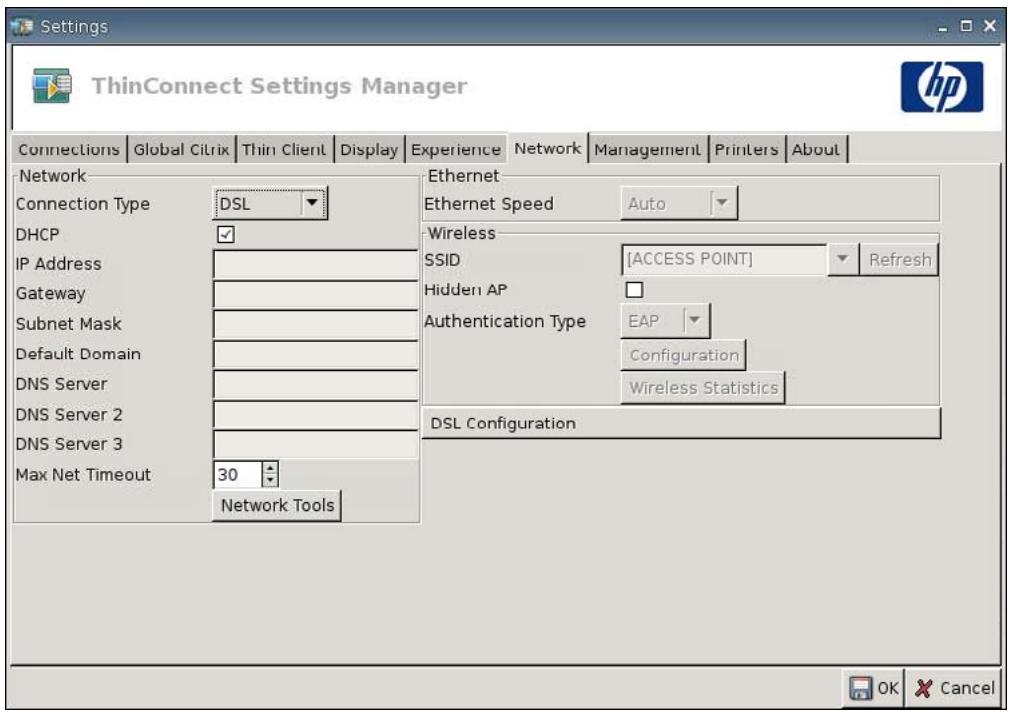Increase Max Net Timeout with up arrow
The image size is (1009, 712).
[270, 468]
